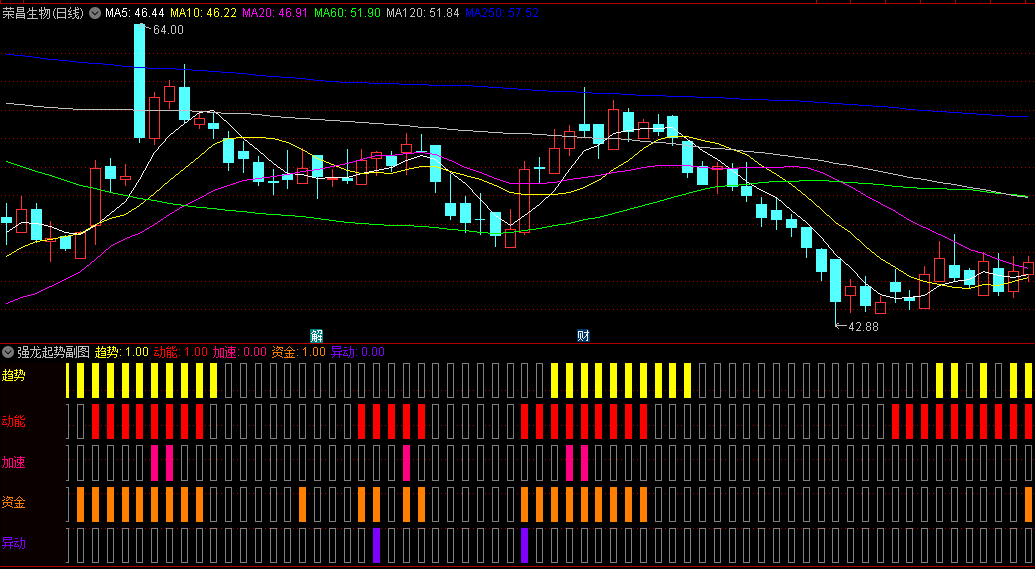Click the 动能: 1.00 value in header
1035x569 pixels.
(x=180, y=352)
